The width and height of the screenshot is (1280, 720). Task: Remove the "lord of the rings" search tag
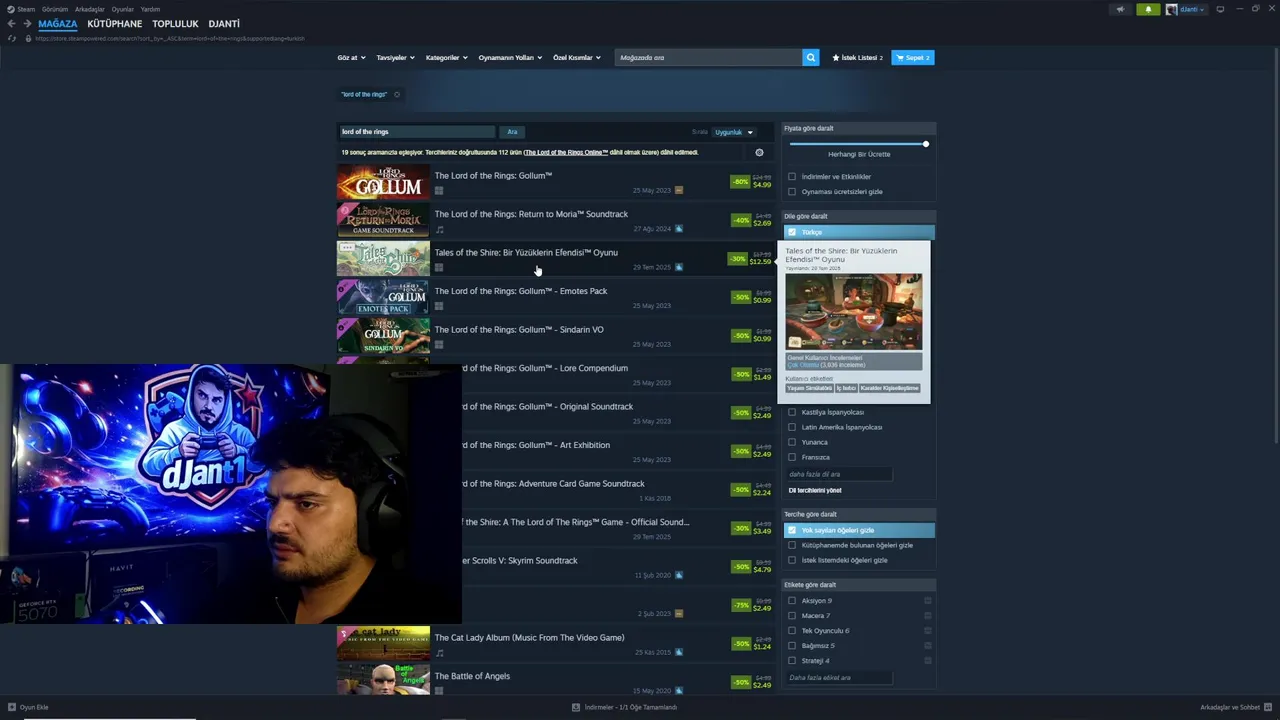(x=397, y=95)
